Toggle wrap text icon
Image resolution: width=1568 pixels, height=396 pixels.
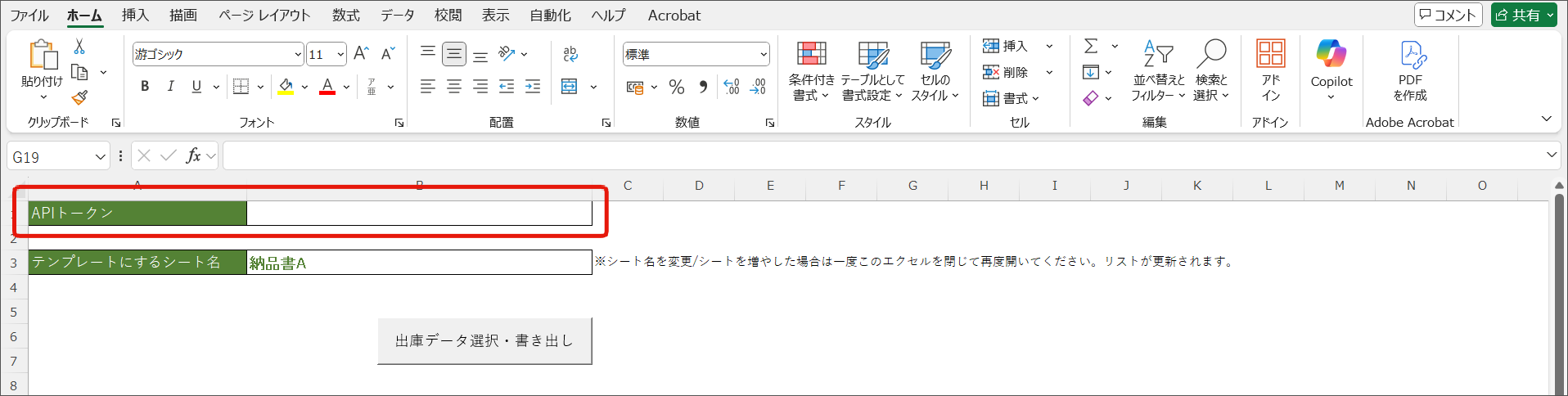click(x=570, y=54)
